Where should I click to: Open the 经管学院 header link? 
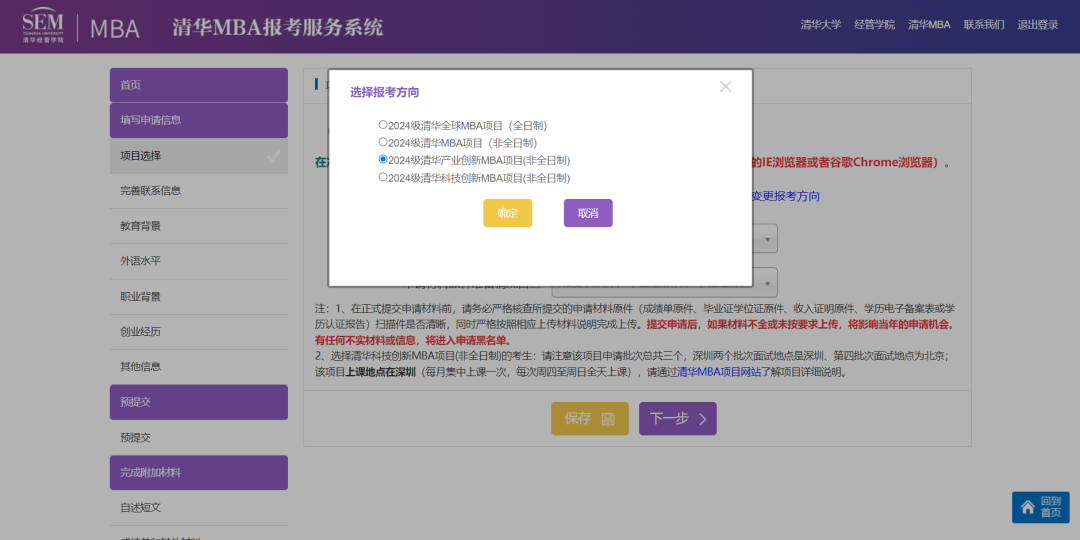click(x=874, y=25)
